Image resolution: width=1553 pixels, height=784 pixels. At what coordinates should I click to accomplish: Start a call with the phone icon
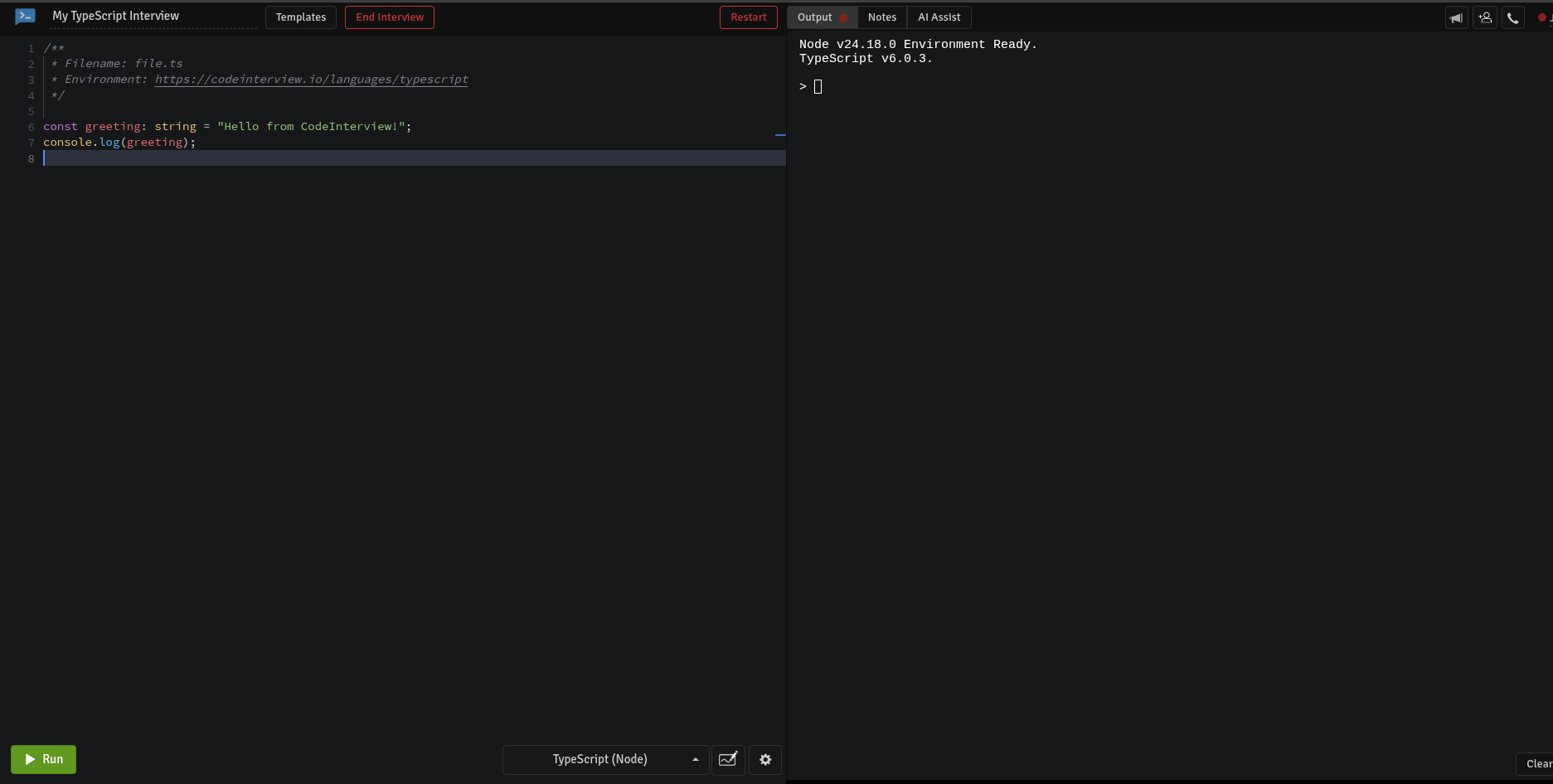1513,17
